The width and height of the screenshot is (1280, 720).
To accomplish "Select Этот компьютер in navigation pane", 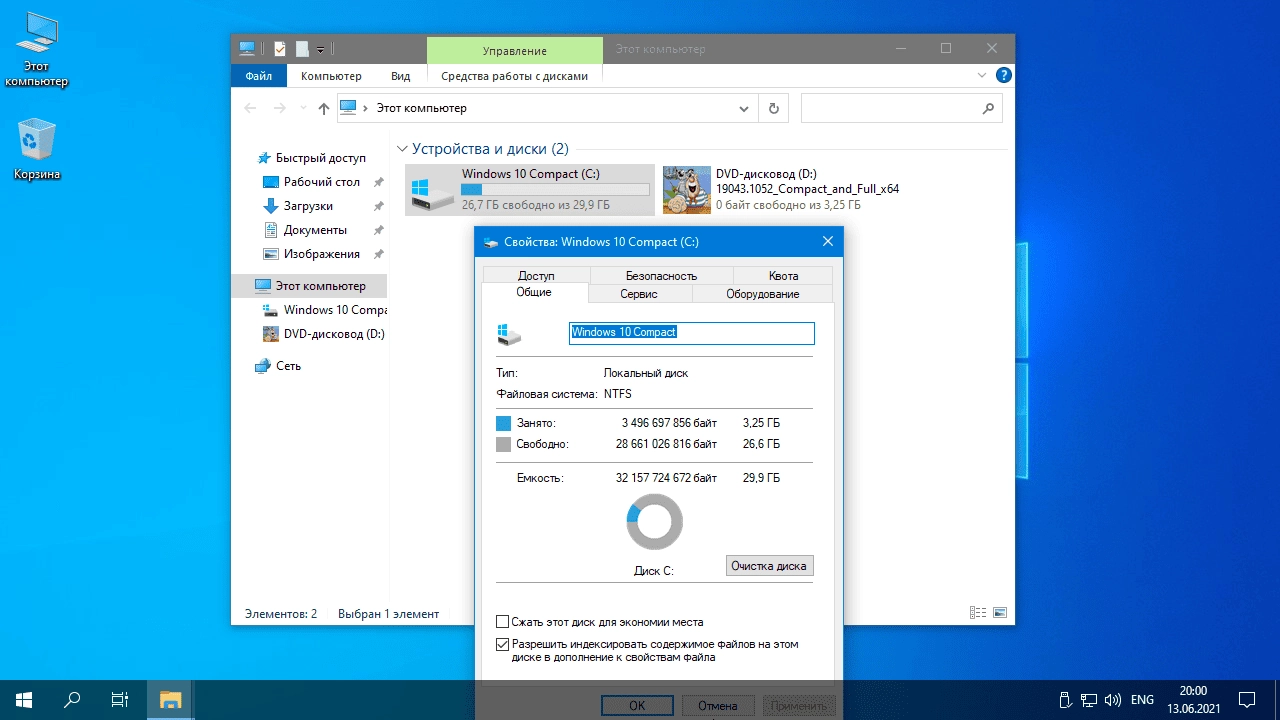I will (309, 286).
